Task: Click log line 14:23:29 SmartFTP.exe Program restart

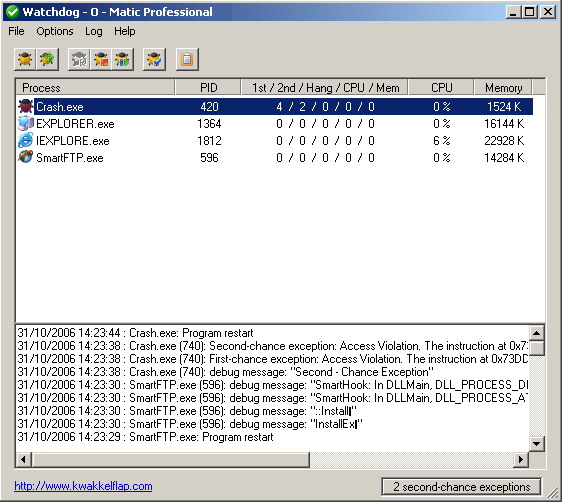Action: click(x=145, y=437)
